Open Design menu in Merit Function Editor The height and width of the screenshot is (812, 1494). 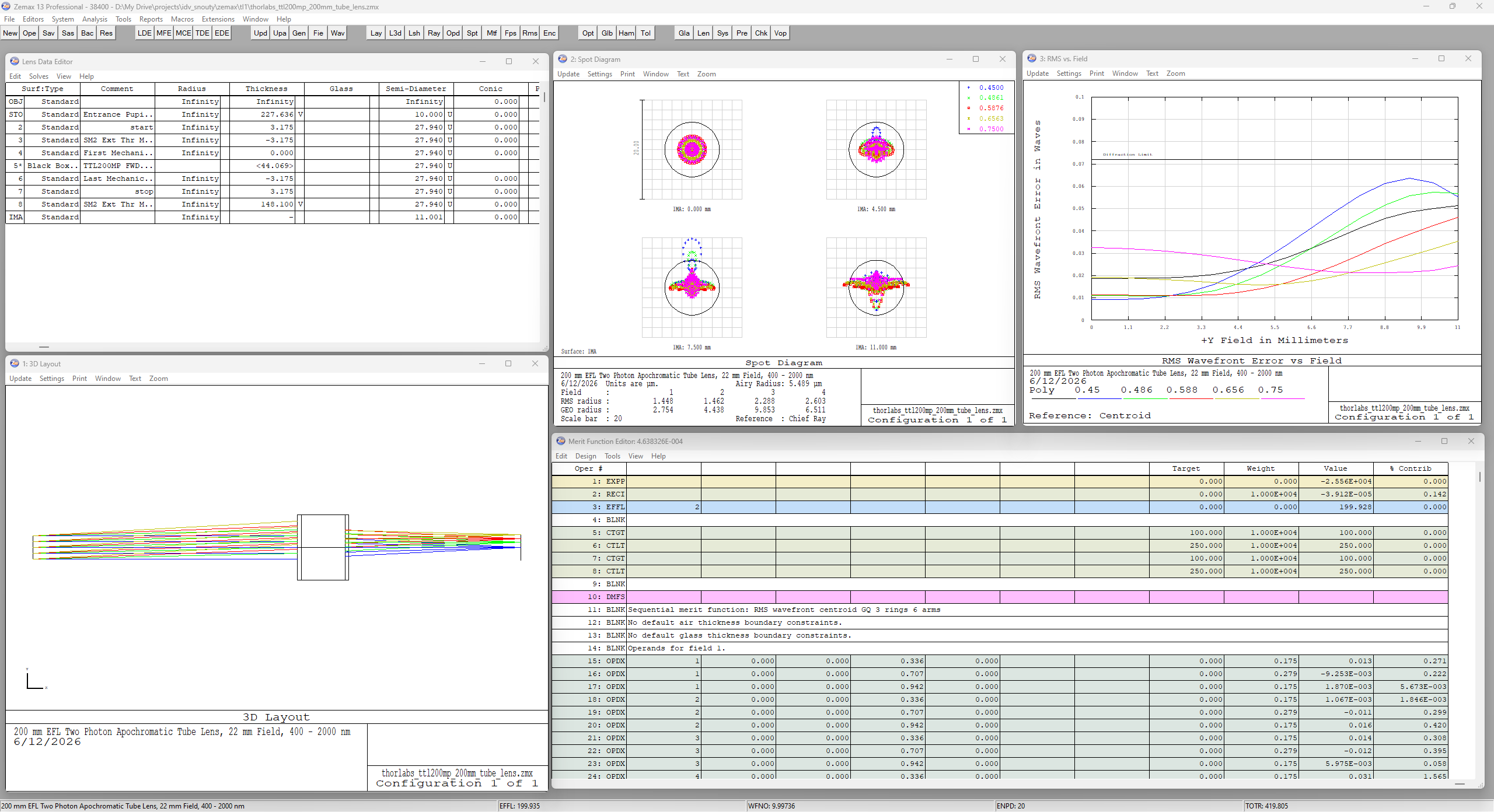(x=585, y=456)
